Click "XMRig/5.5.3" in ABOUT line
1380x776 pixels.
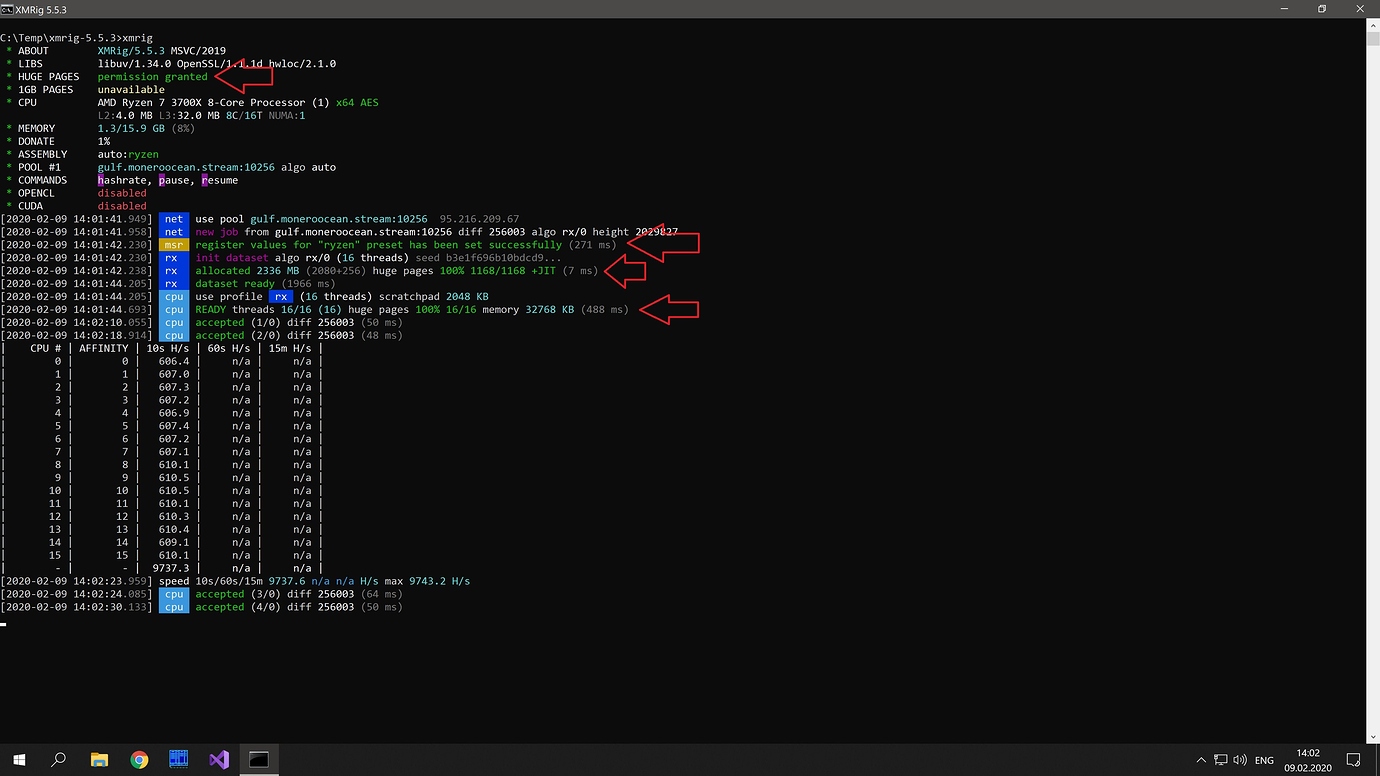click(x=131, y=50)
